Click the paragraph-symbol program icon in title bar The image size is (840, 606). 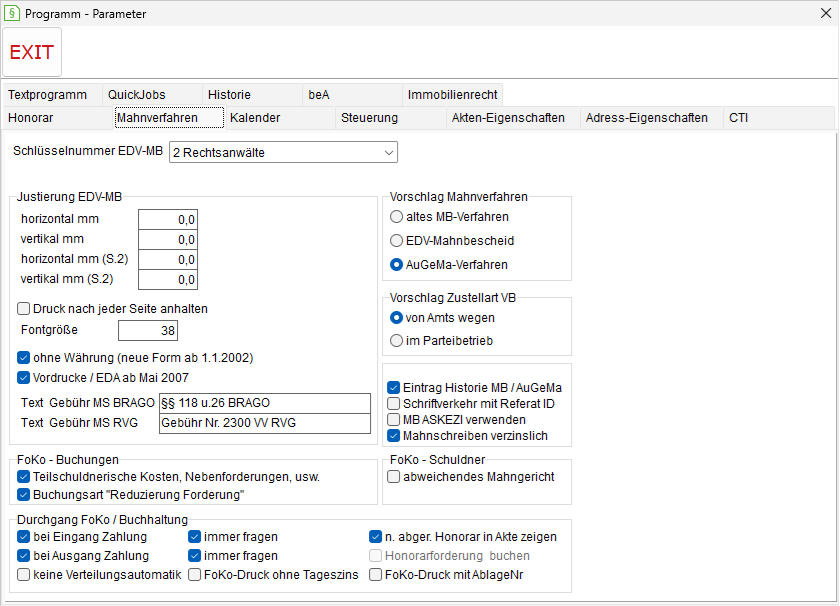(11, 13)
